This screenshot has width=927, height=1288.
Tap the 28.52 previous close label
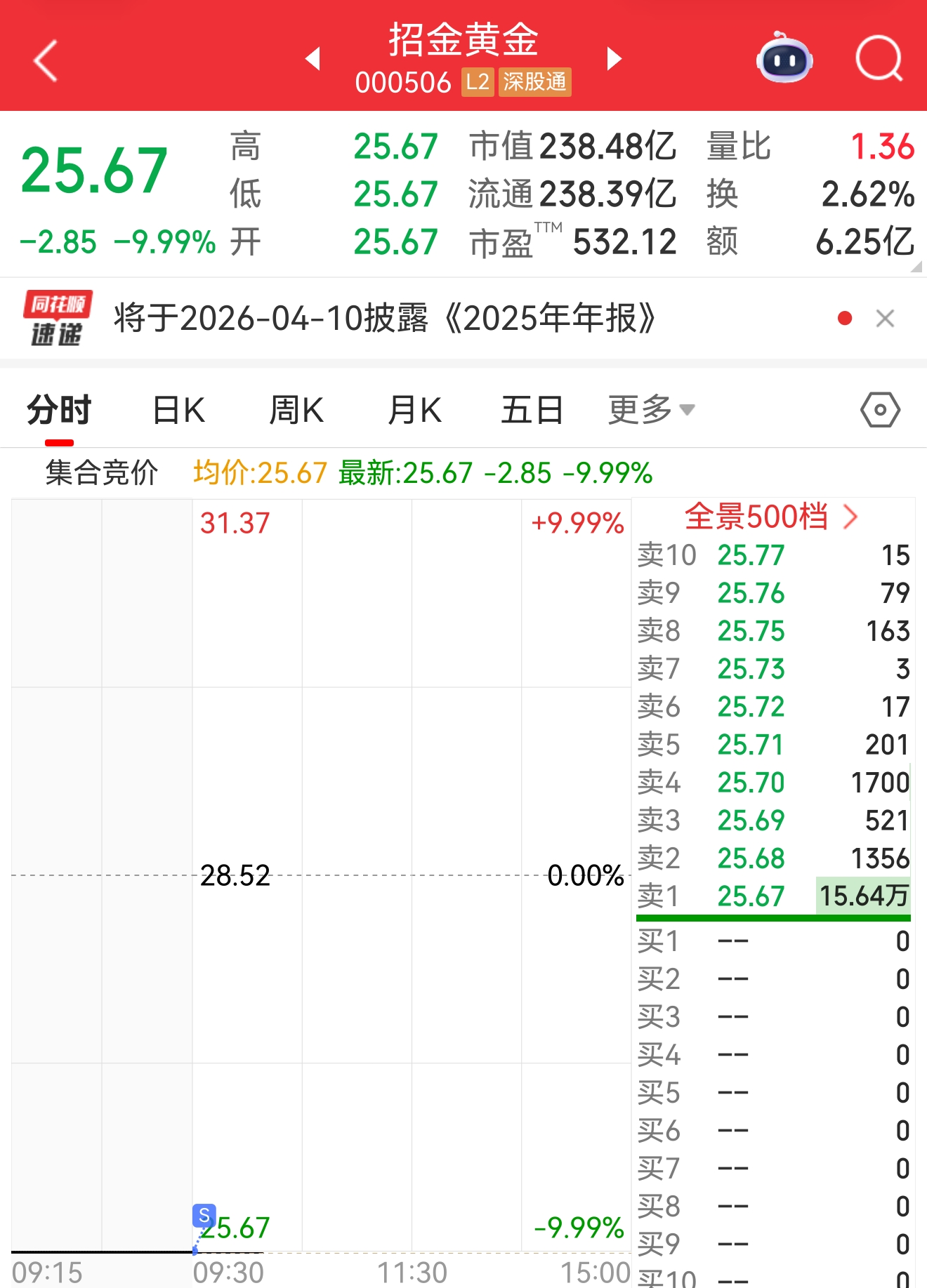click(235, 875)
